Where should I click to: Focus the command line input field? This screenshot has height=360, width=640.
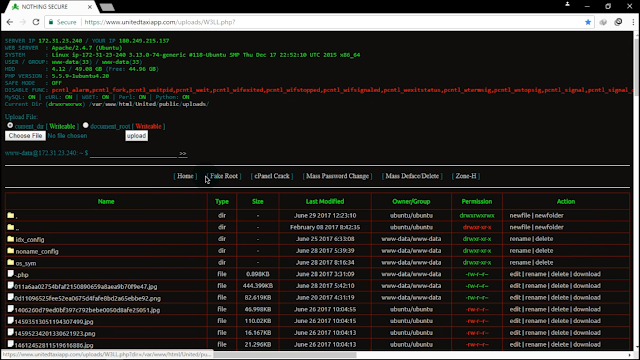[x=133, y=153]
